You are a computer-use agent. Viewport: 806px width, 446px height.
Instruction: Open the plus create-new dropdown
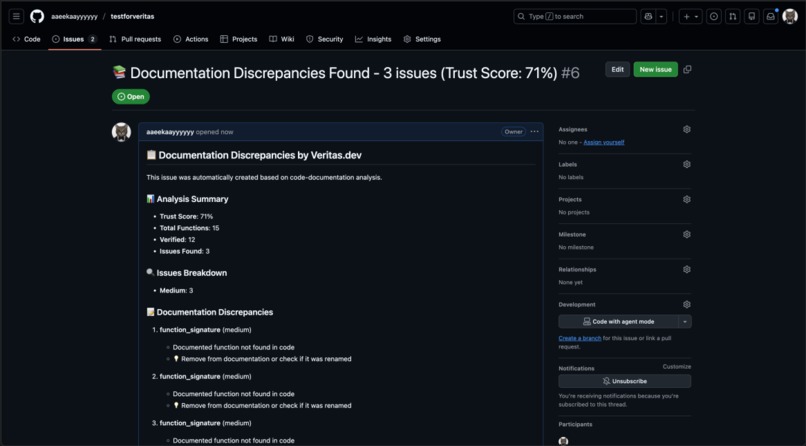click(x=690, y=16)
